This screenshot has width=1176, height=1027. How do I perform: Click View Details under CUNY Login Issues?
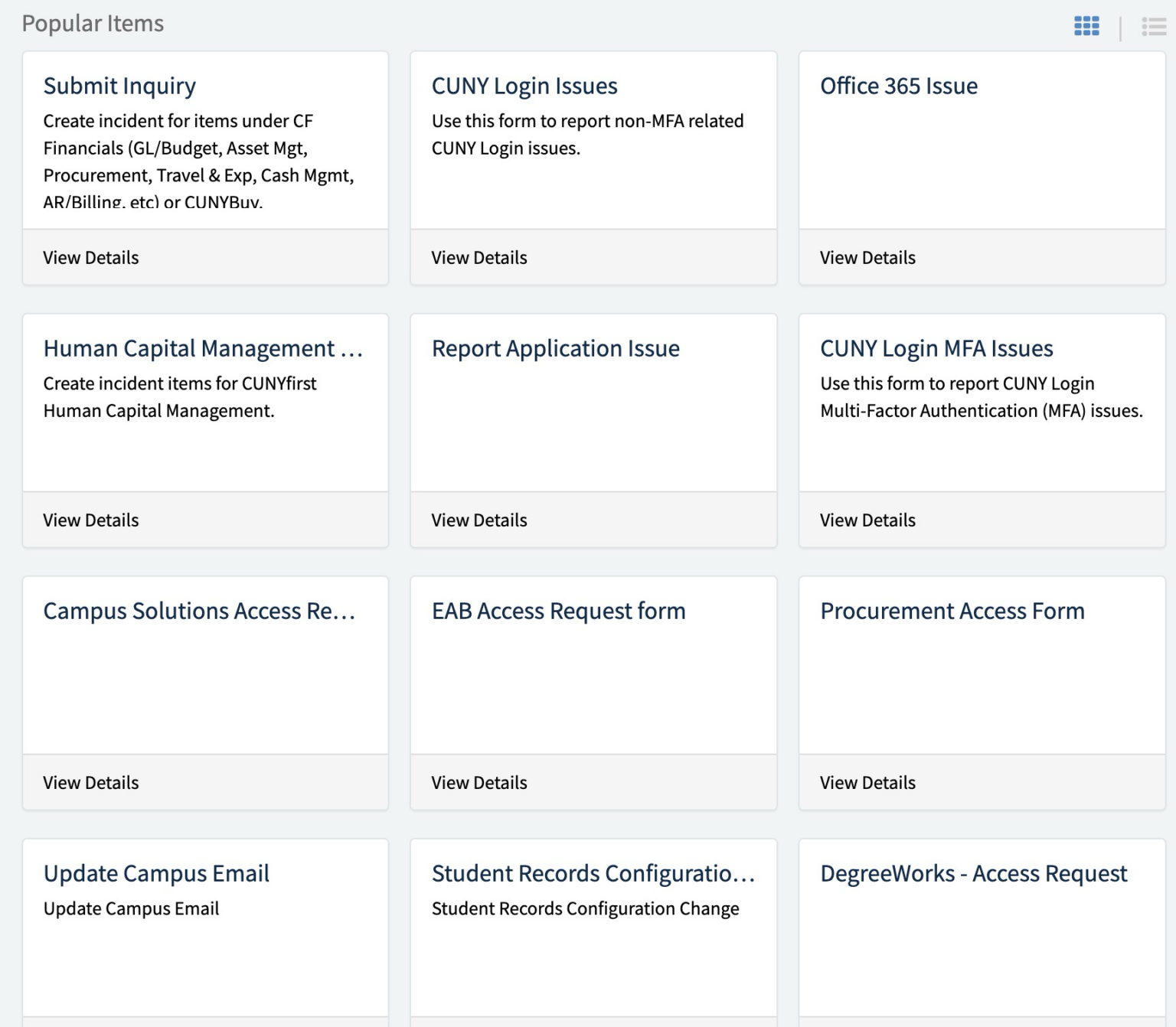click(479, 258)
